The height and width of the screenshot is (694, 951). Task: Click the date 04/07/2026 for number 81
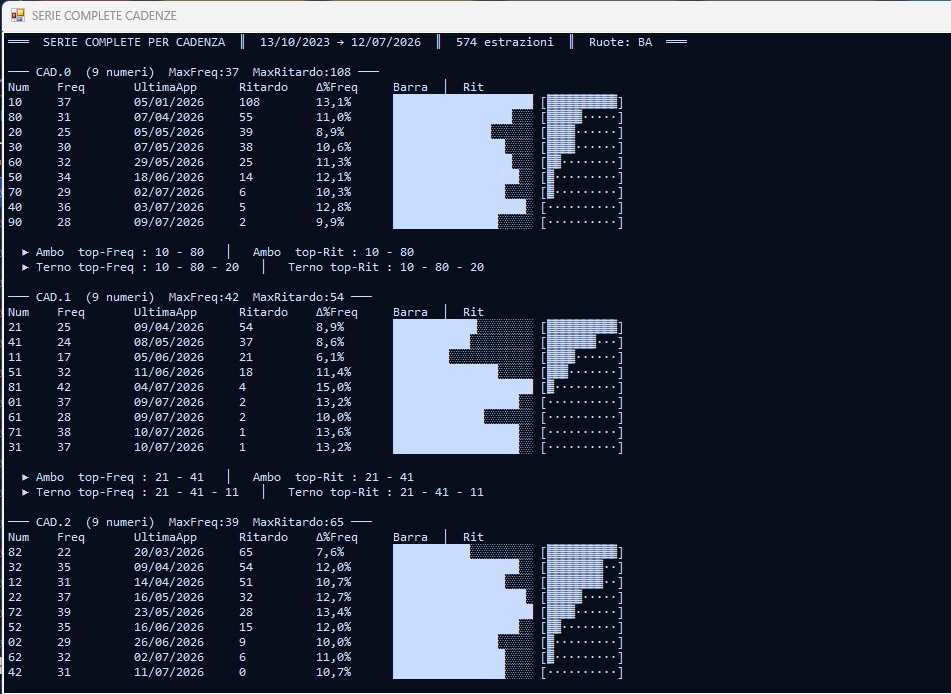point(169,387)
